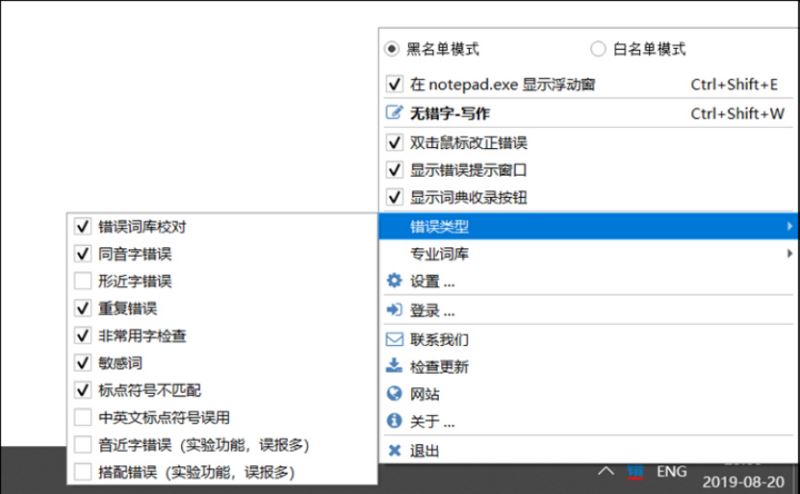Uncheck 标点符号不匹配 option
Viewport: 800px width, 494px height.
[83, 390]
